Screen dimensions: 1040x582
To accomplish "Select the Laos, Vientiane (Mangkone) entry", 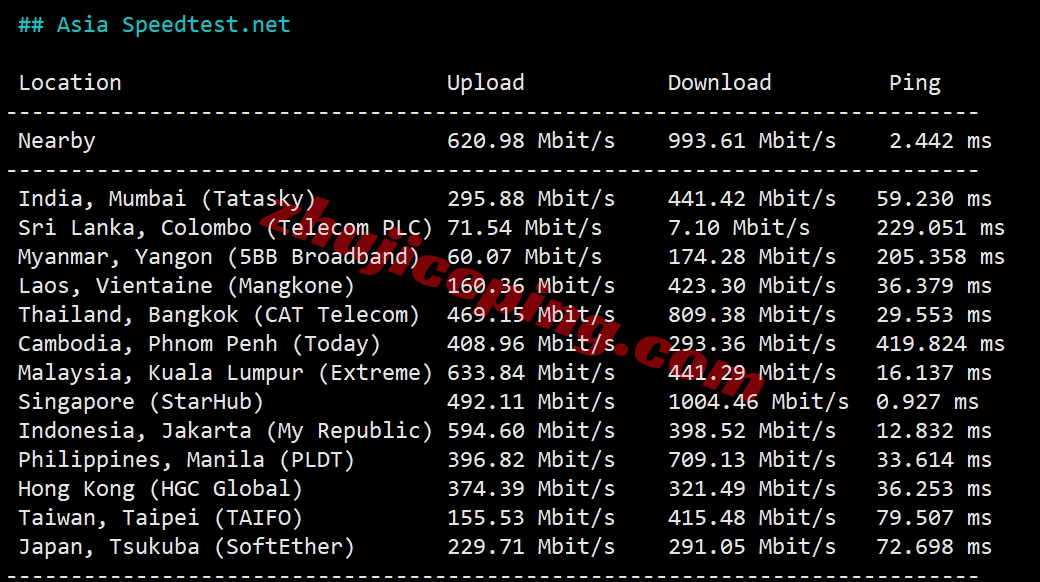I will point(186,286).
